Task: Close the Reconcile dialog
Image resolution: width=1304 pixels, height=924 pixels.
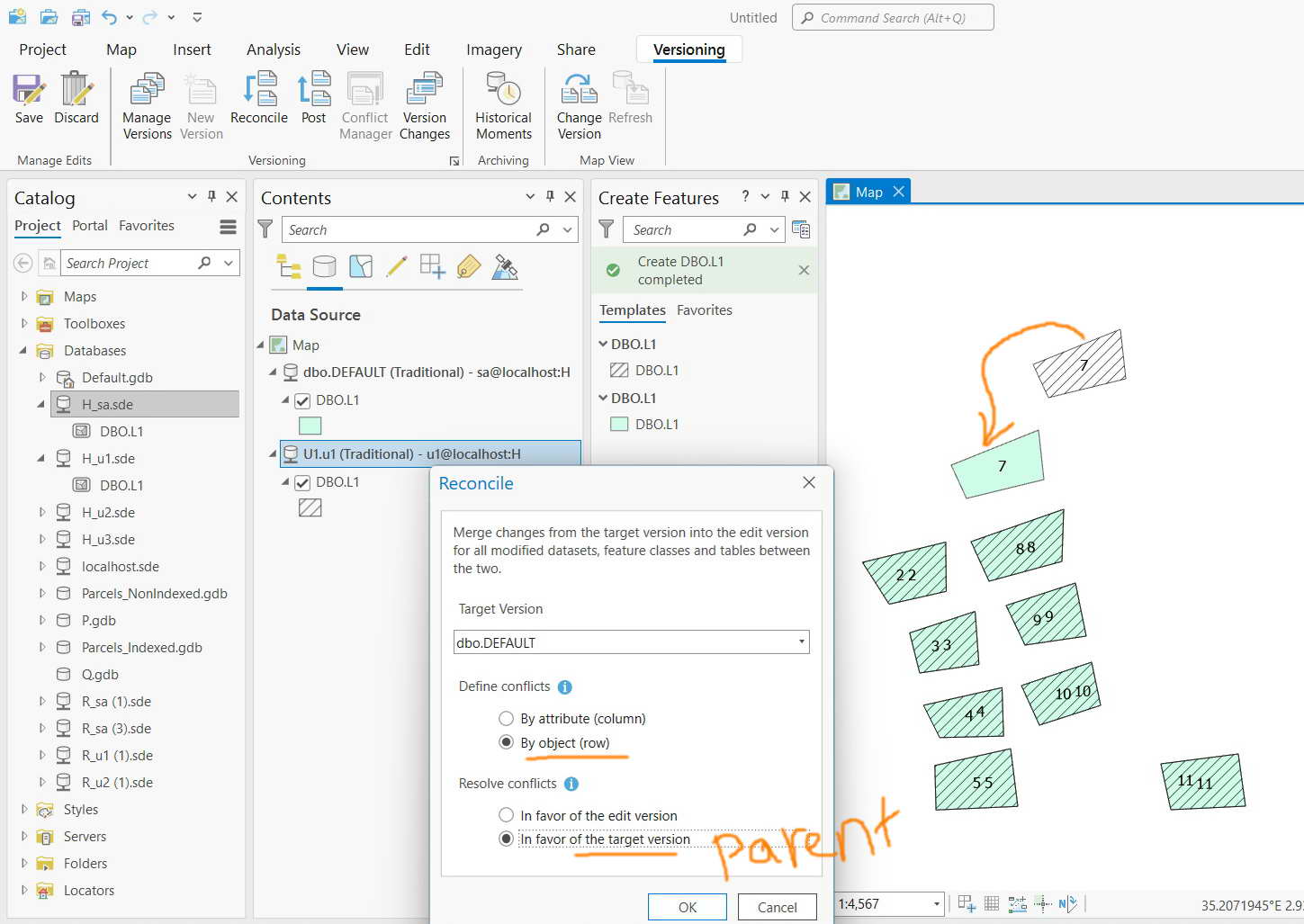Action: [x=809, y=483]
